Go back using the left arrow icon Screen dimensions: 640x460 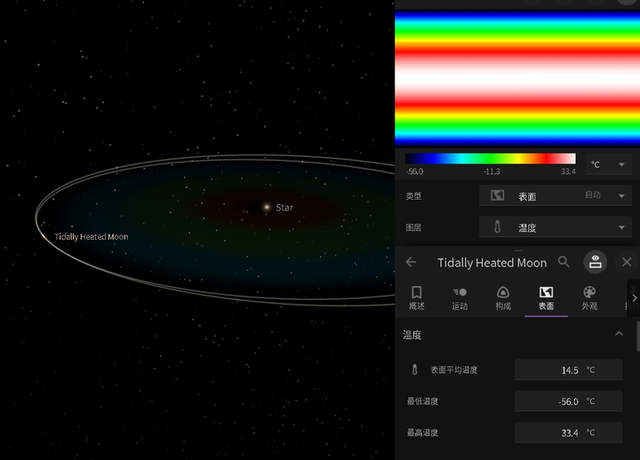(x=411, y=262)
